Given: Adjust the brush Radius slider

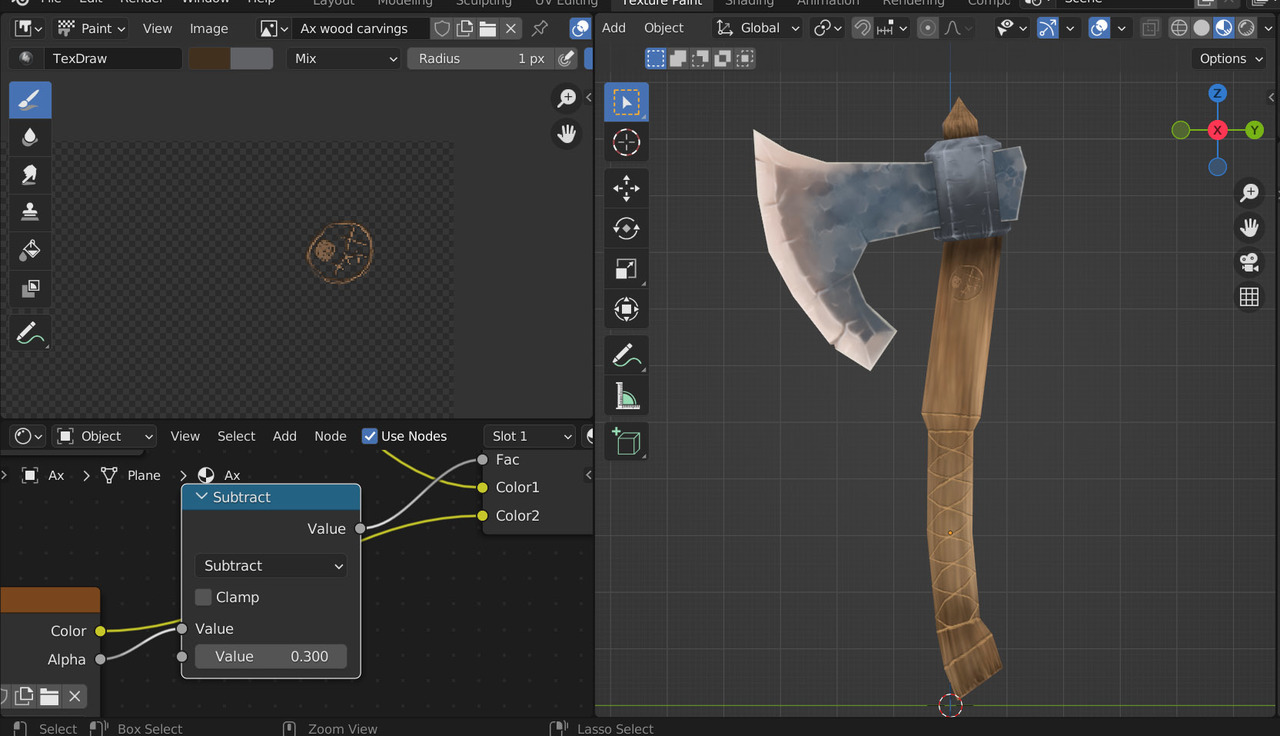Looking at the screenshot, I should click(480, 58).
